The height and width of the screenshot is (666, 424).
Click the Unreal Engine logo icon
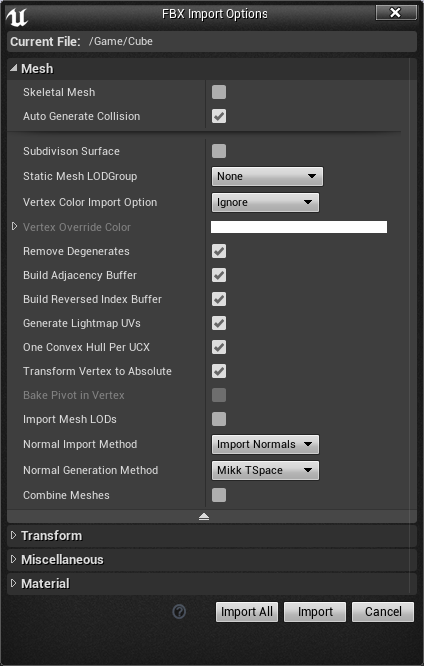[17, 17]
